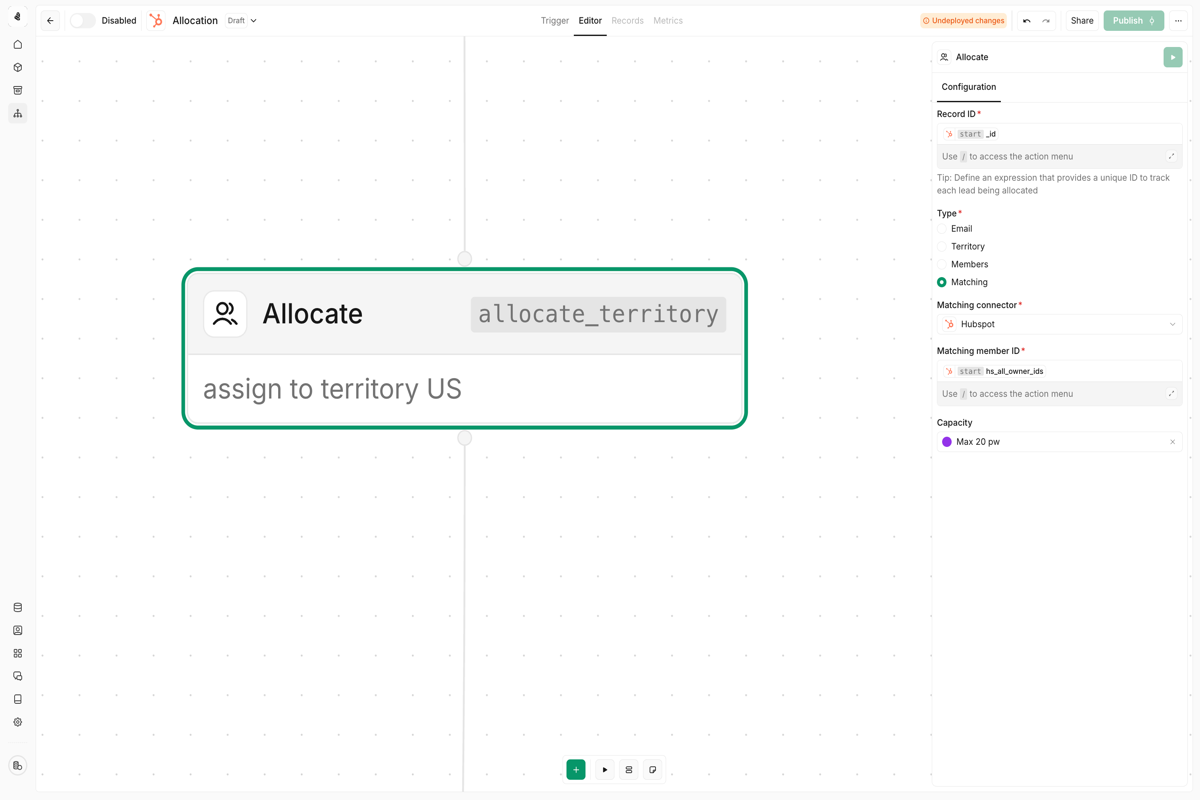Open settings gear in left sidebar
The width and height of the screenshot is (1200, 800).
point(18,722)
